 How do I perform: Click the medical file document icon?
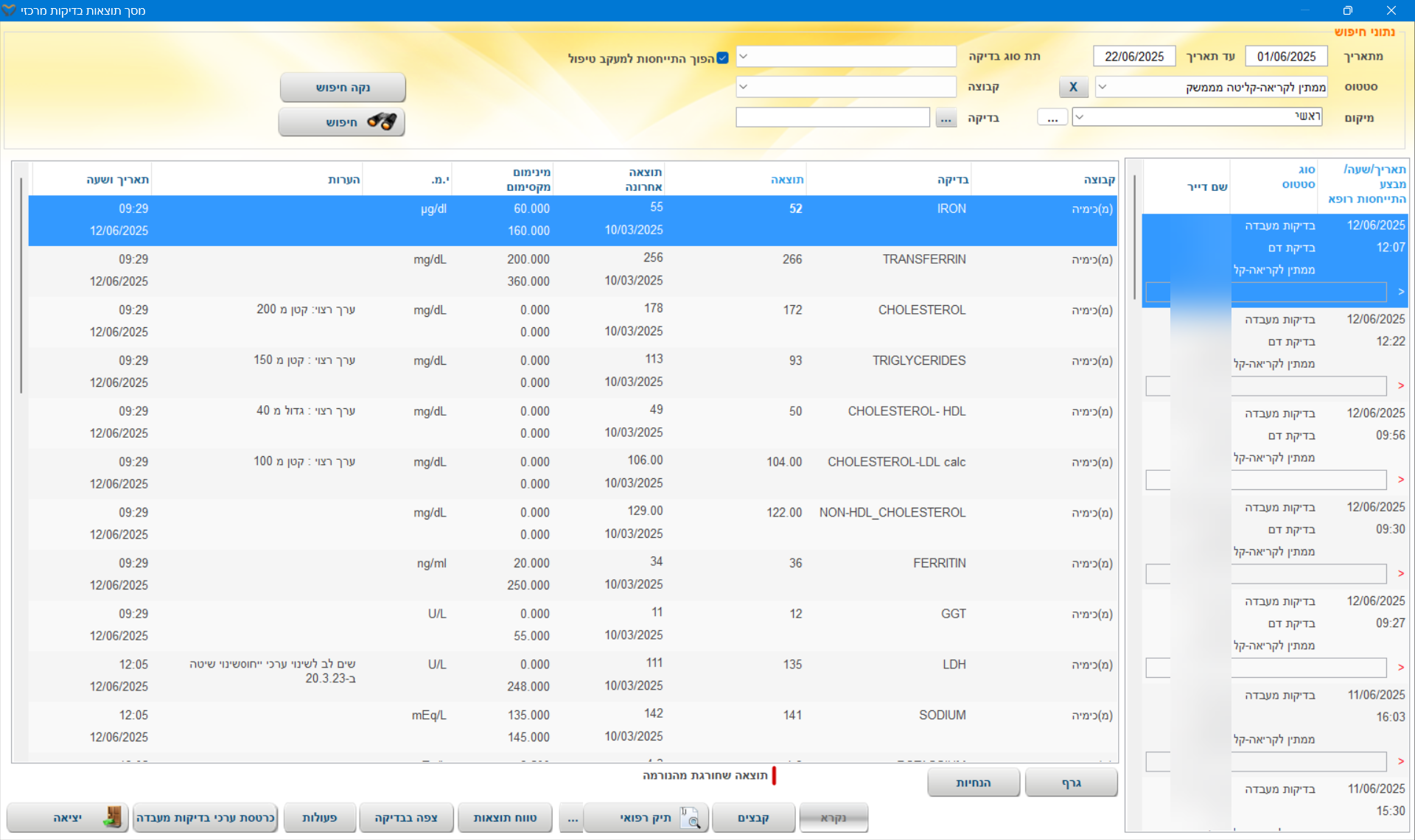click(690, 817)
